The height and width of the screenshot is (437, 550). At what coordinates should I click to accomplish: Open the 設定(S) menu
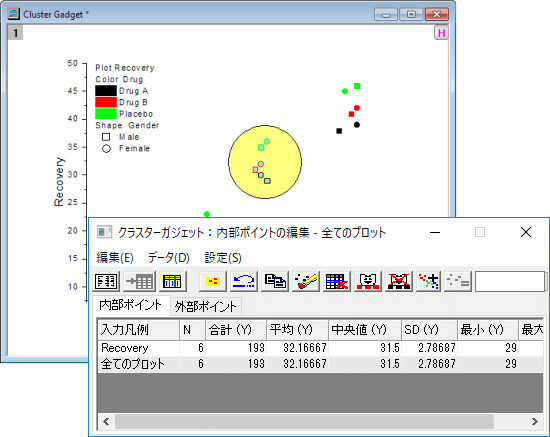(x=223, y=258)
